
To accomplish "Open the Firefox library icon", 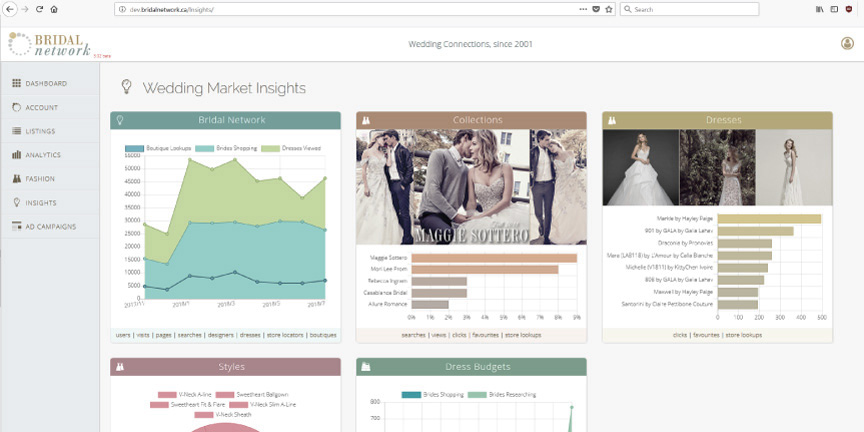I will (820, 9).
